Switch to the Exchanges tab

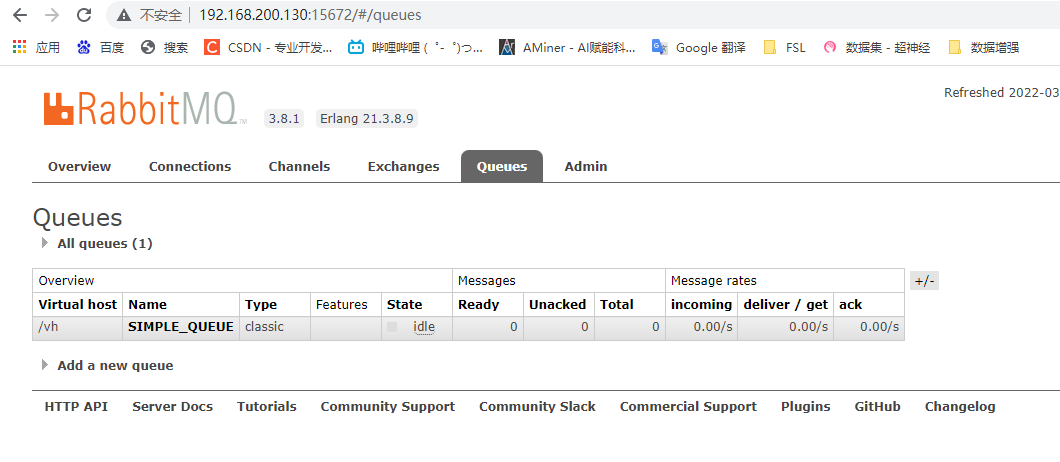[404, 166]
